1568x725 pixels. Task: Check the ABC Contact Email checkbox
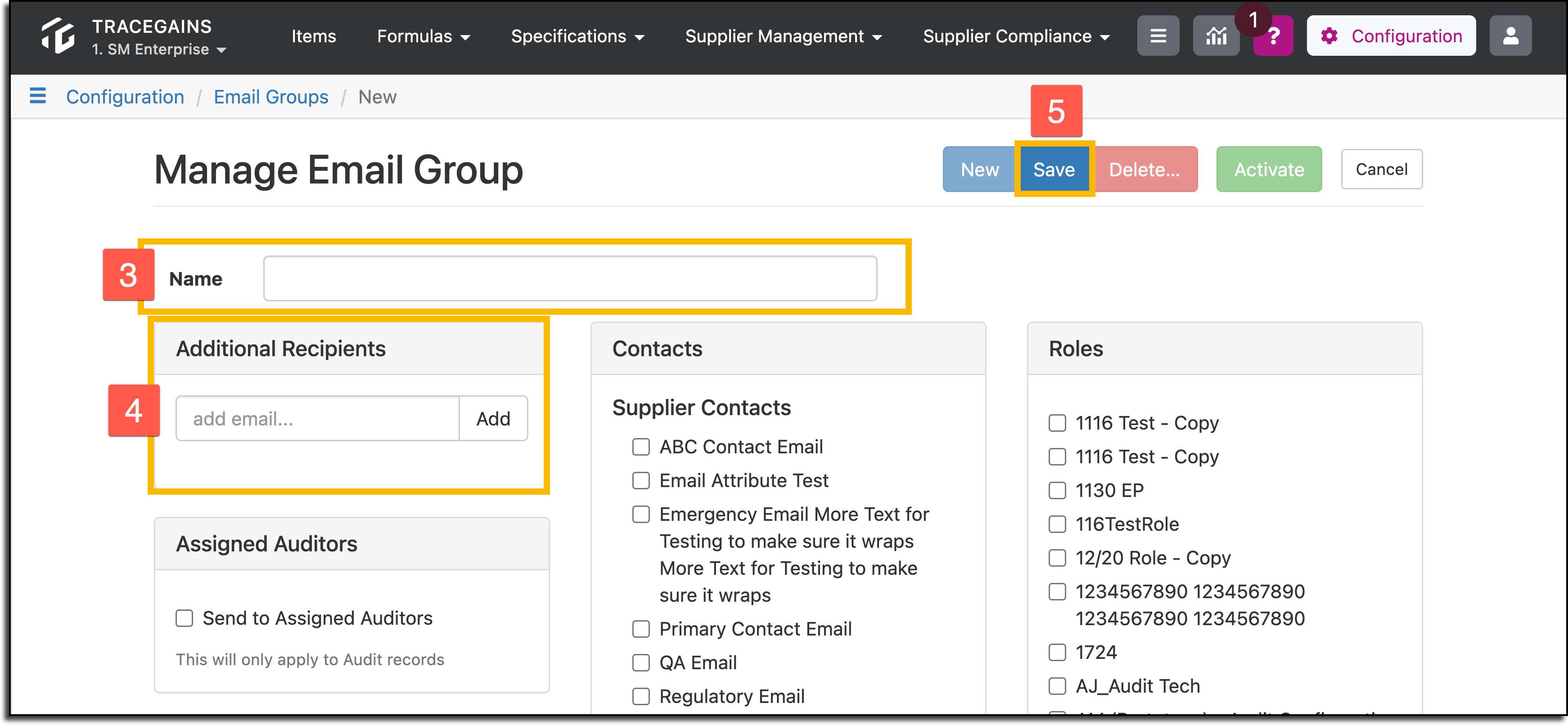(x=641, y=447)
